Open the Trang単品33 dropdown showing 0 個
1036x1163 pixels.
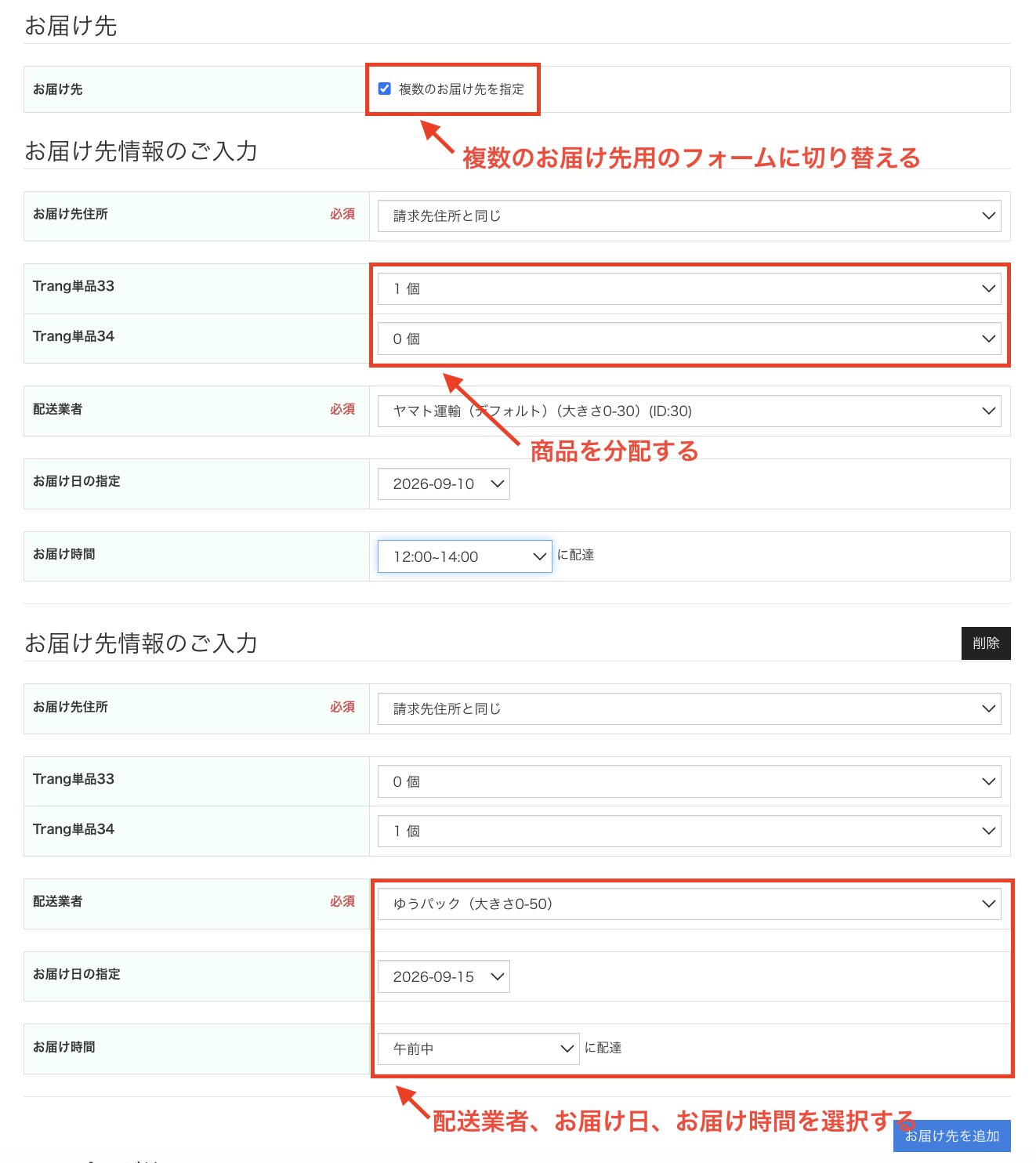pyautogui.click(x=690, y=781)
